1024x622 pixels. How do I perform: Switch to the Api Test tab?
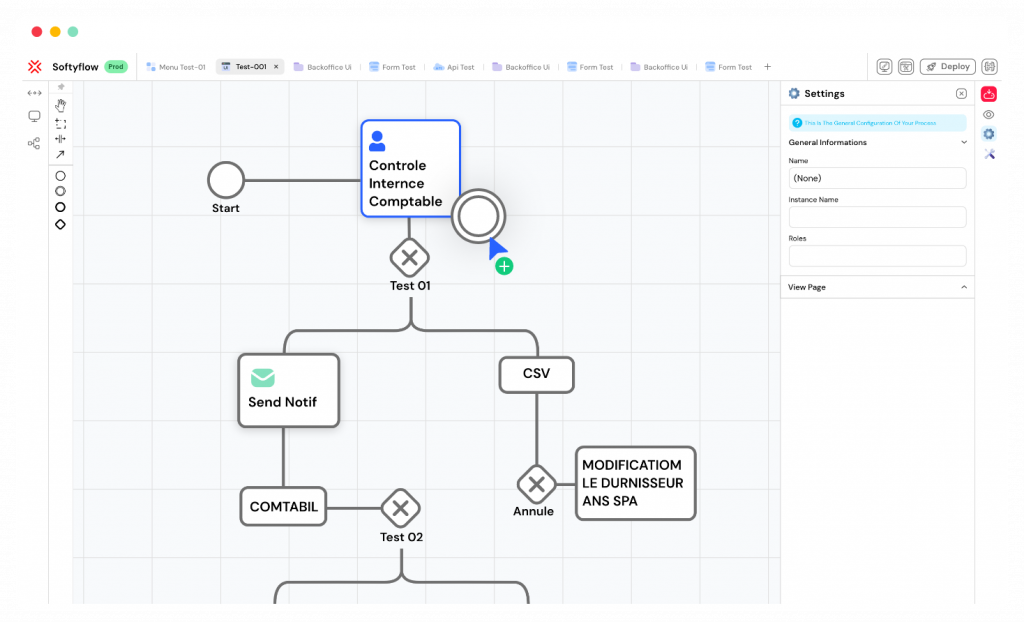tap(454, 67)
